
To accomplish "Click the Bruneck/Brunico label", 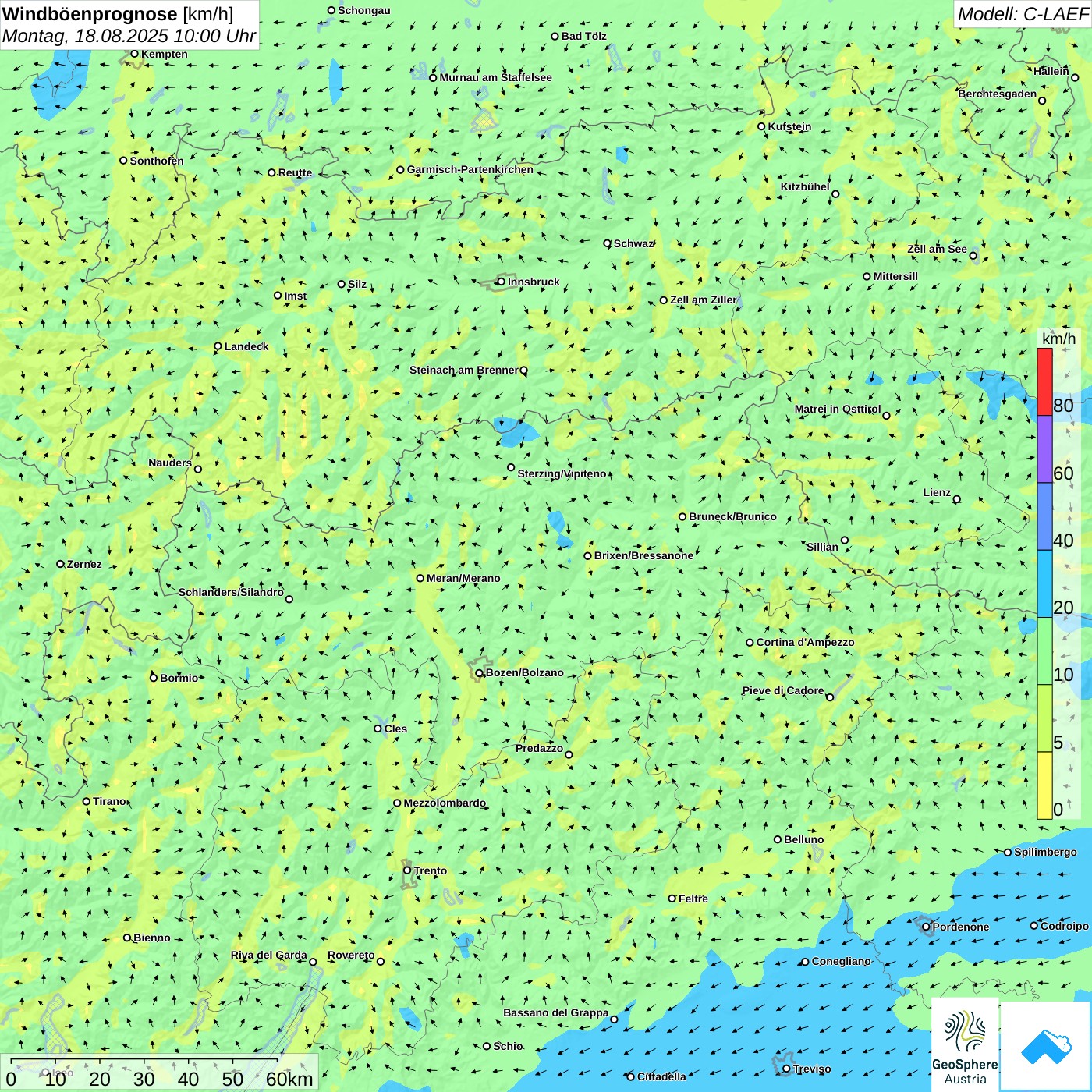I will pos(732,516).
